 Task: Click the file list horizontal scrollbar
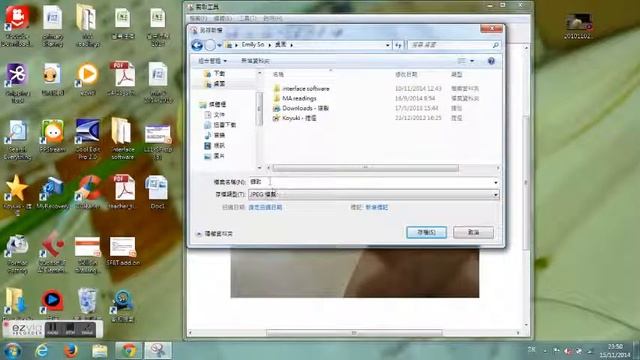click(365, 168)
